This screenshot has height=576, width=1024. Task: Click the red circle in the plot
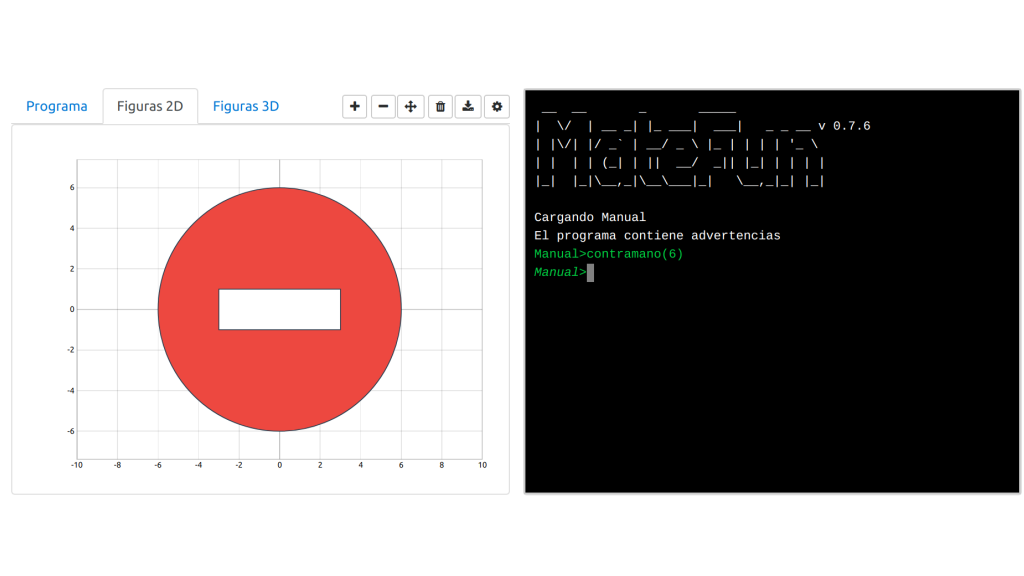280,380
